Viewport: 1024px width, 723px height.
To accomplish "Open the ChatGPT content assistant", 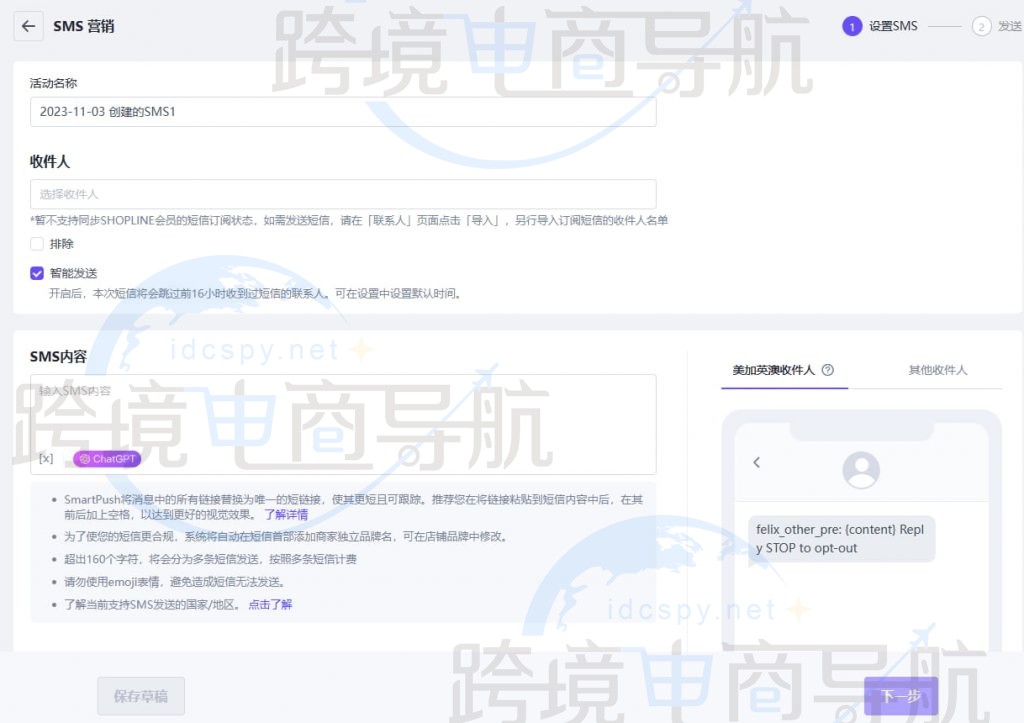I will pyautogui.click(x=107, y=459).
